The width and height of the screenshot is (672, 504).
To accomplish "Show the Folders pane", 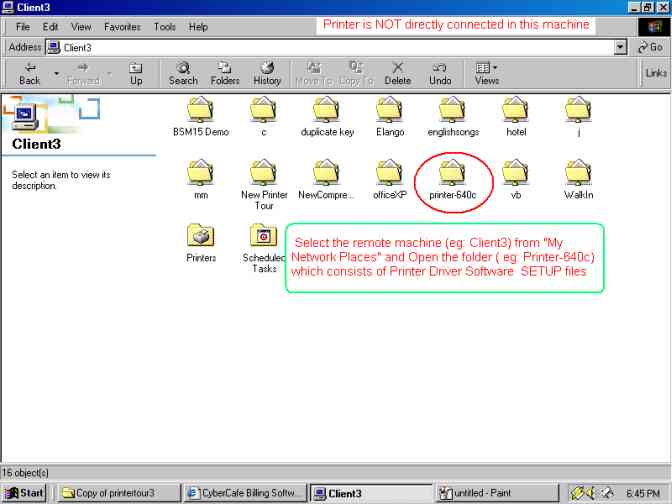I will [225, 73].
